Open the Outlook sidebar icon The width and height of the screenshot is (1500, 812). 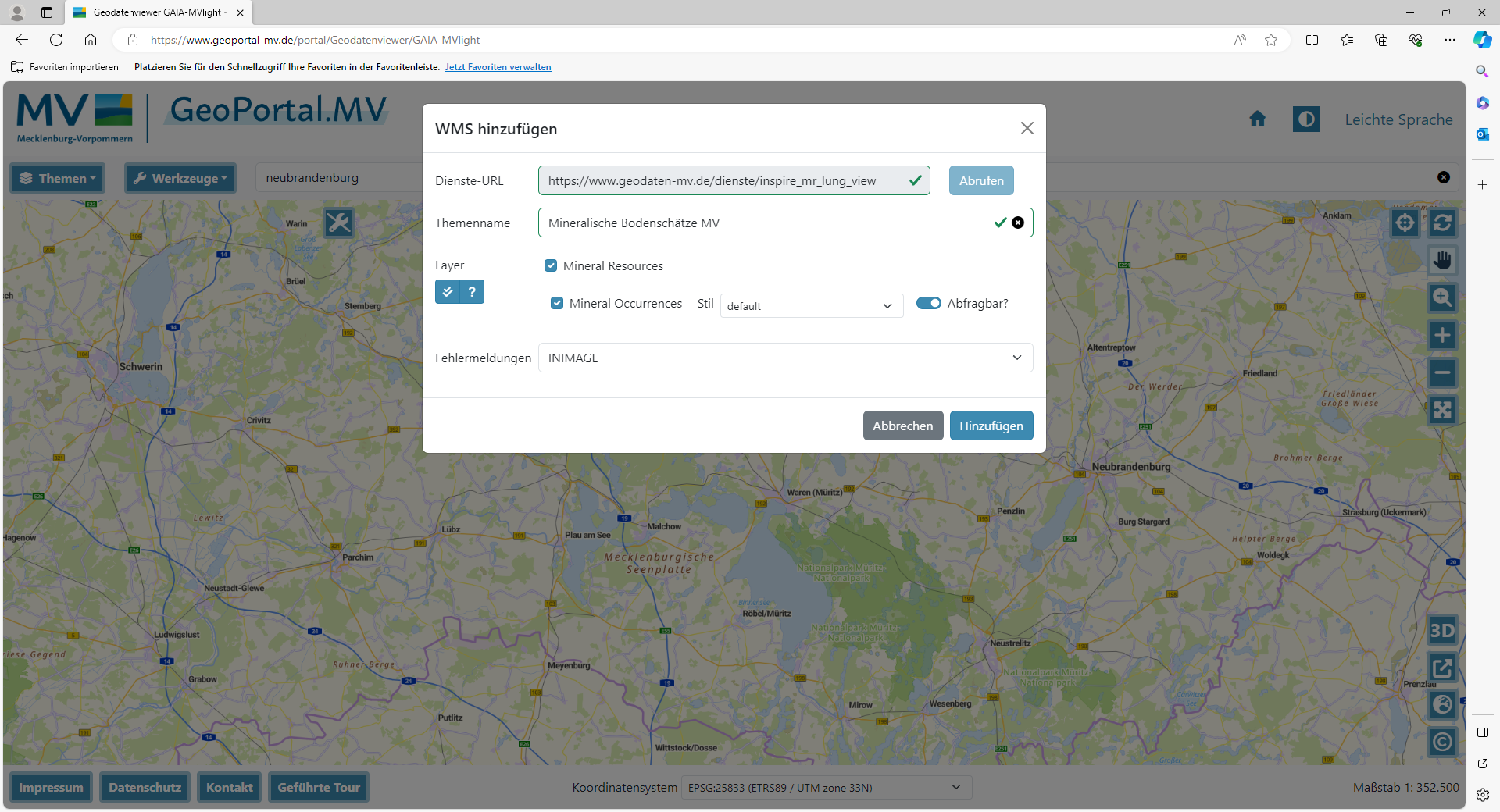pos(1482,134)
